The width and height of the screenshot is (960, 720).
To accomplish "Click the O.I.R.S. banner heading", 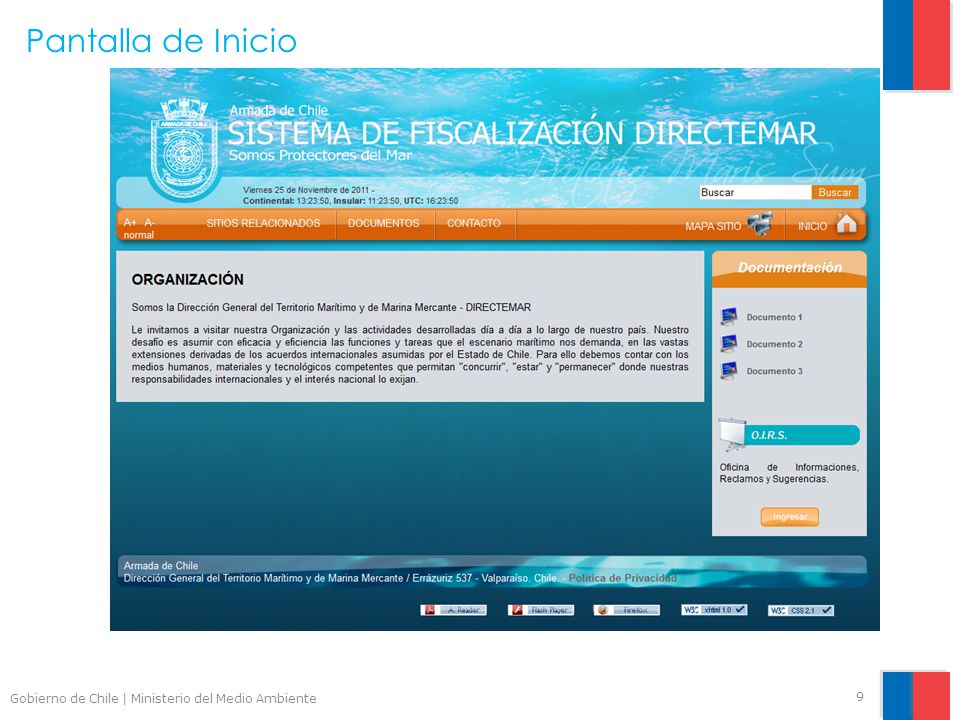I will pyautogui.click(x=802, y=435).
